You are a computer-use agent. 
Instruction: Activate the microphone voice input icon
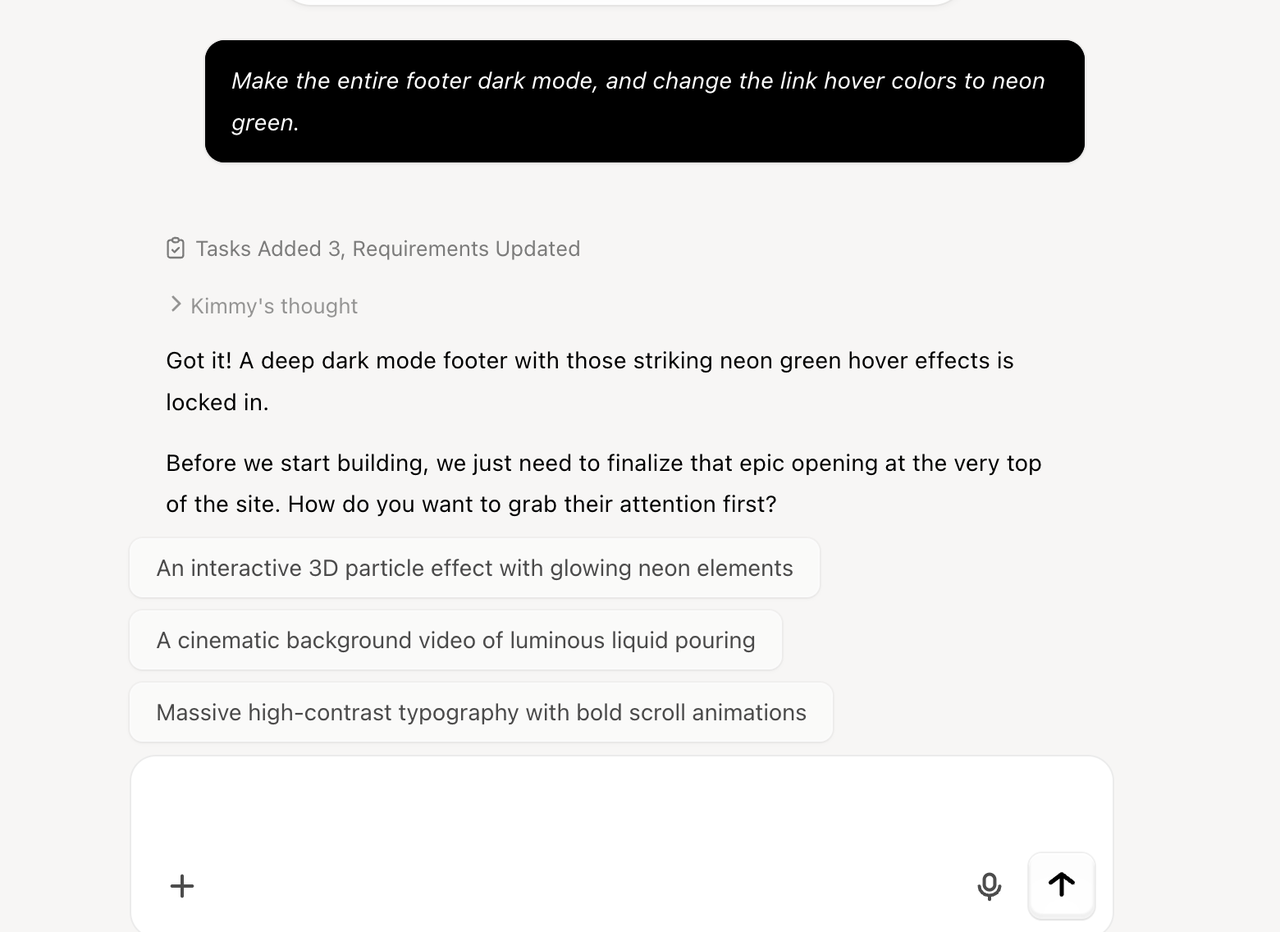click(x=988, y=886)
